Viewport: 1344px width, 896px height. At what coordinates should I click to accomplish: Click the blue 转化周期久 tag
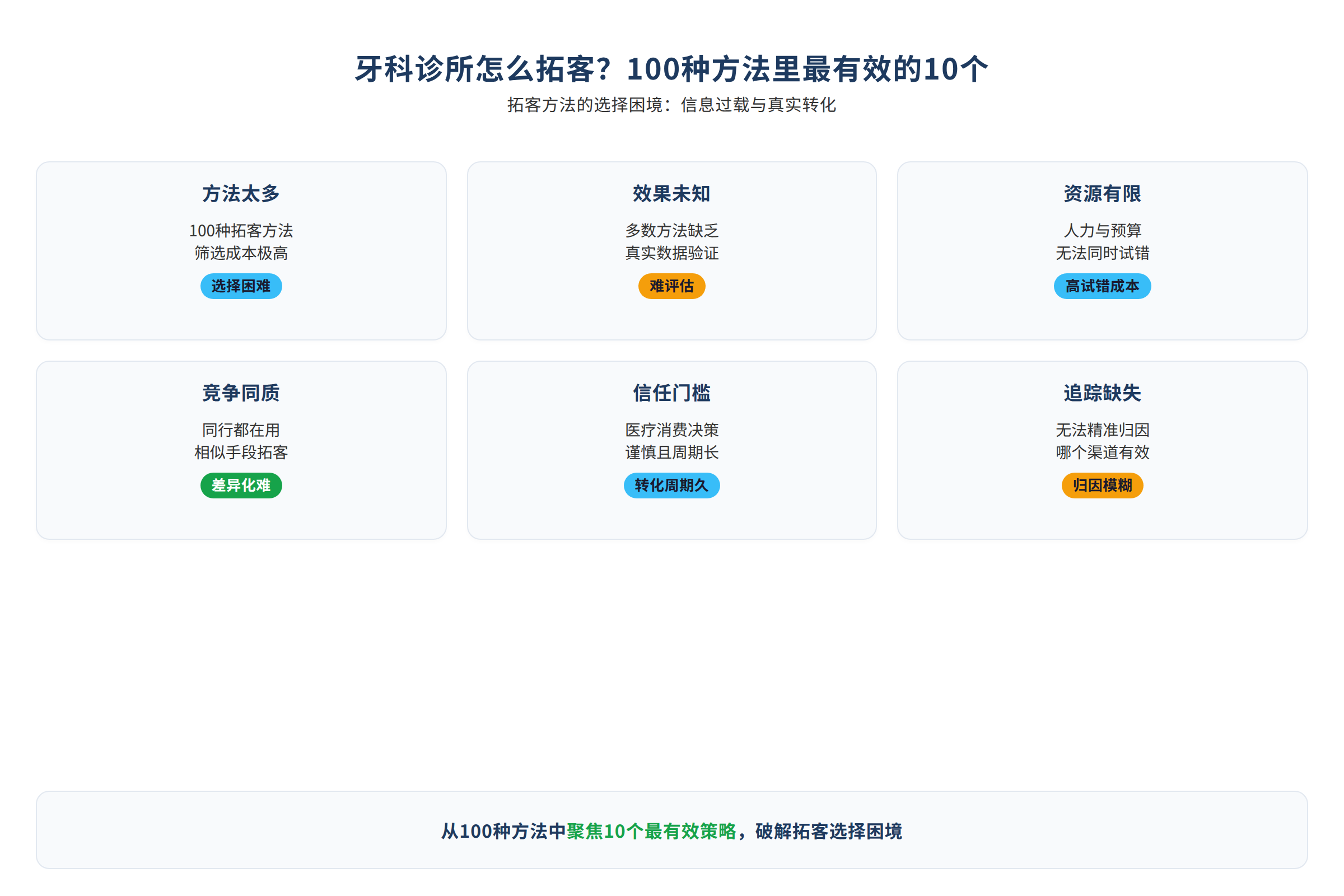(x=671, y=486)
